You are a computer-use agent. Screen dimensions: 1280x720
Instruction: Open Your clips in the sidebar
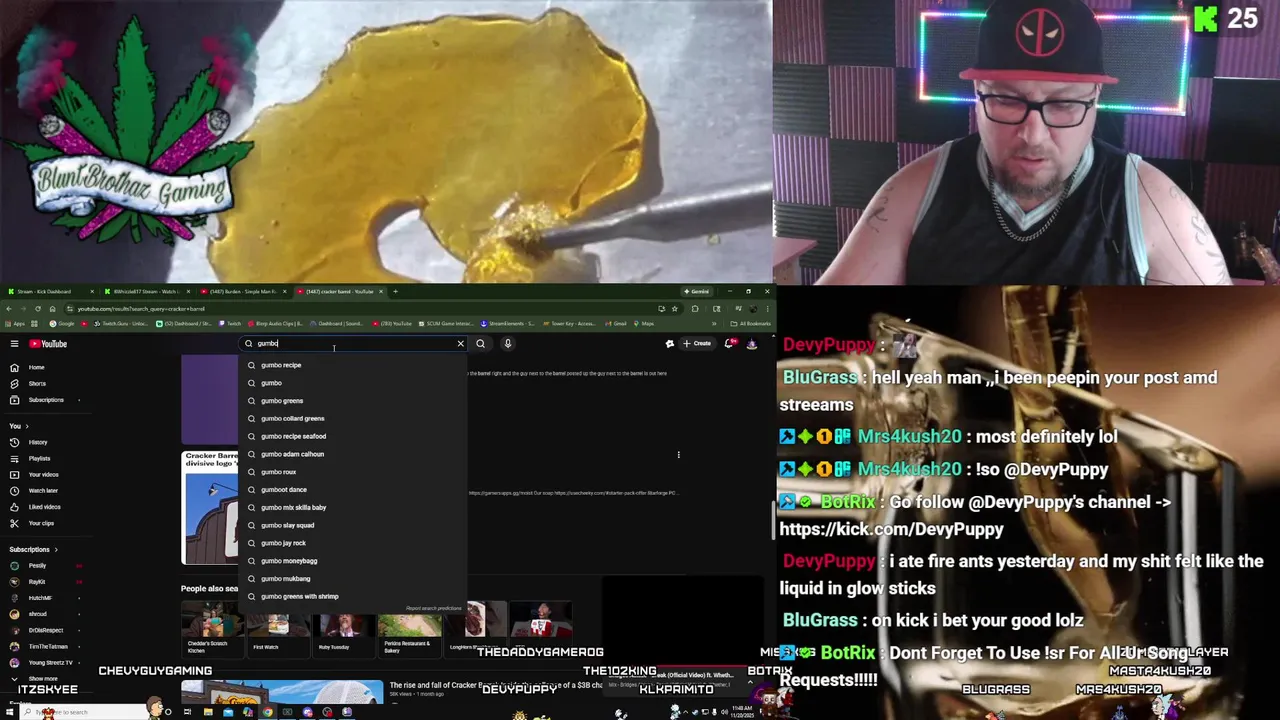46,523
